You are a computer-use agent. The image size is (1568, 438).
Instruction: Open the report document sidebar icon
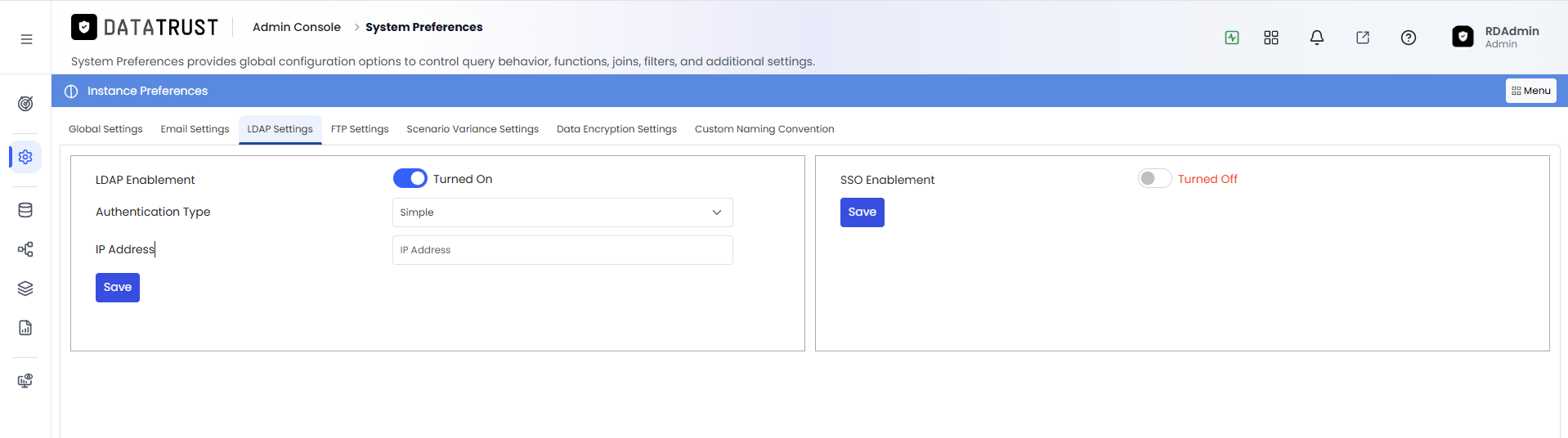click(25, 328)
